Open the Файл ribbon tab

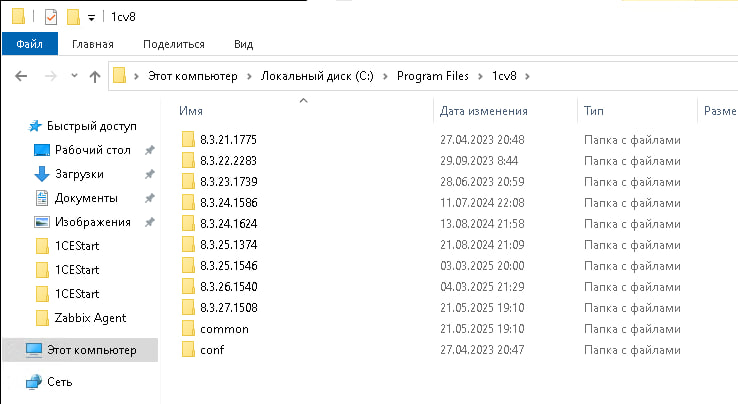point(30,44)
